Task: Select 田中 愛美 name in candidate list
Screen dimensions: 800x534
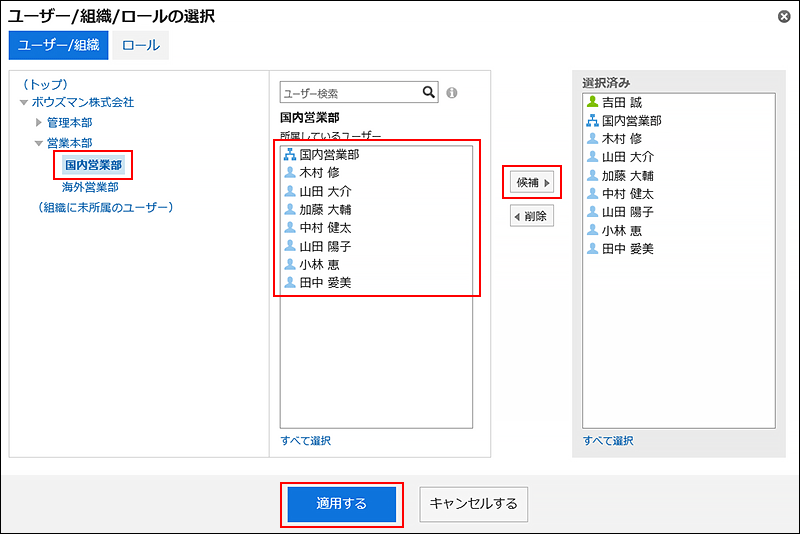Action: click(x=326, y=282)
